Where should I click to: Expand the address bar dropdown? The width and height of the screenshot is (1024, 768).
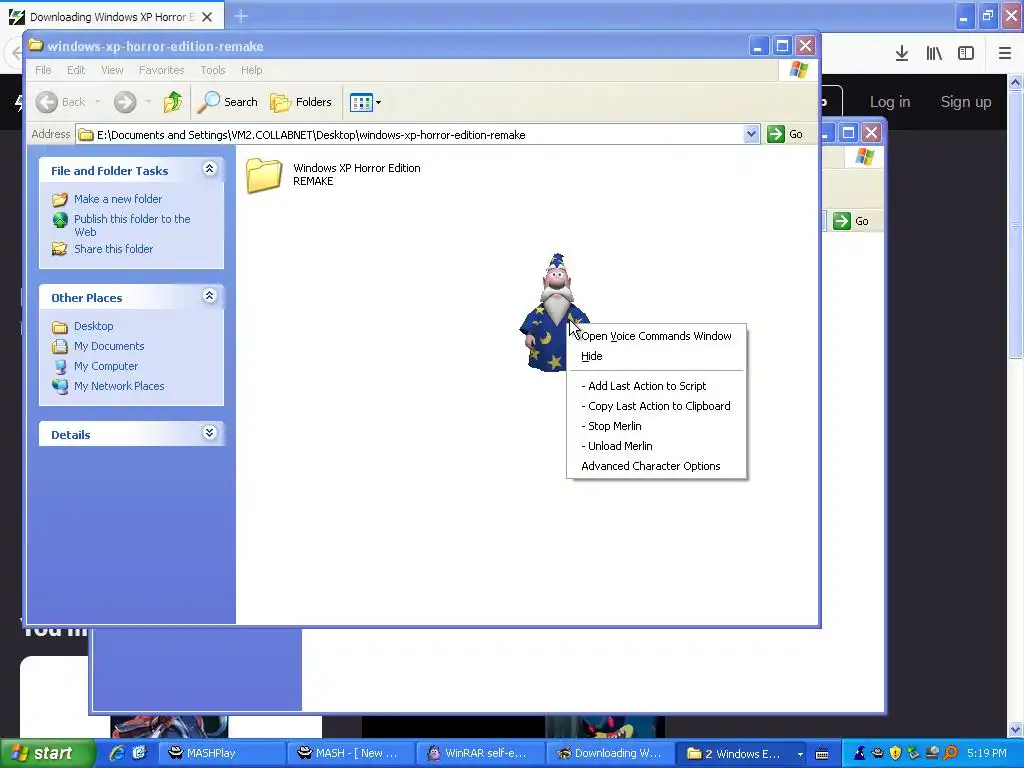751,135
